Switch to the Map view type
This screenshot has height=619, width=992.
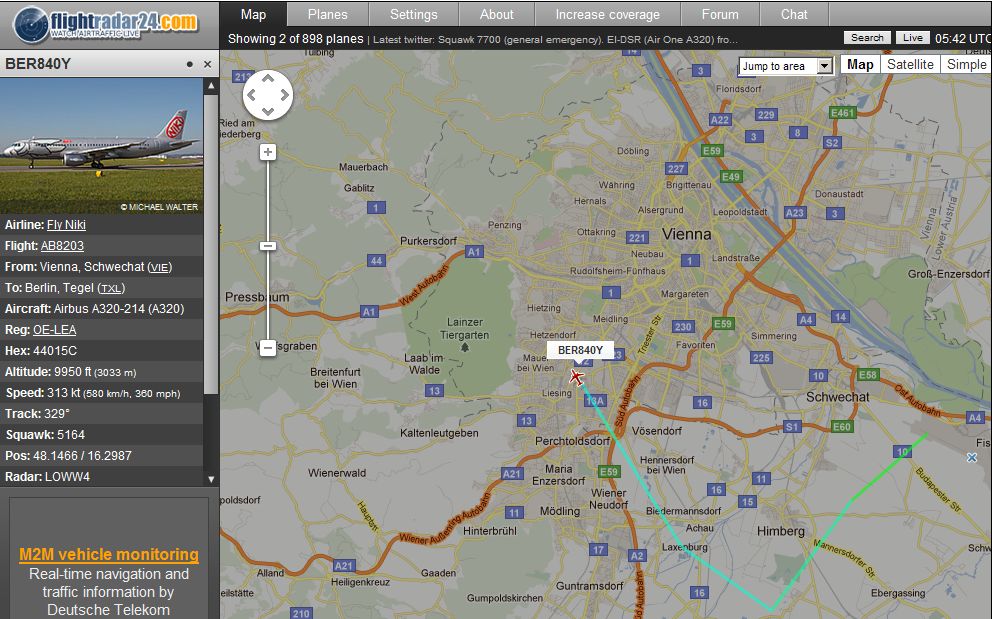[860, 65]
